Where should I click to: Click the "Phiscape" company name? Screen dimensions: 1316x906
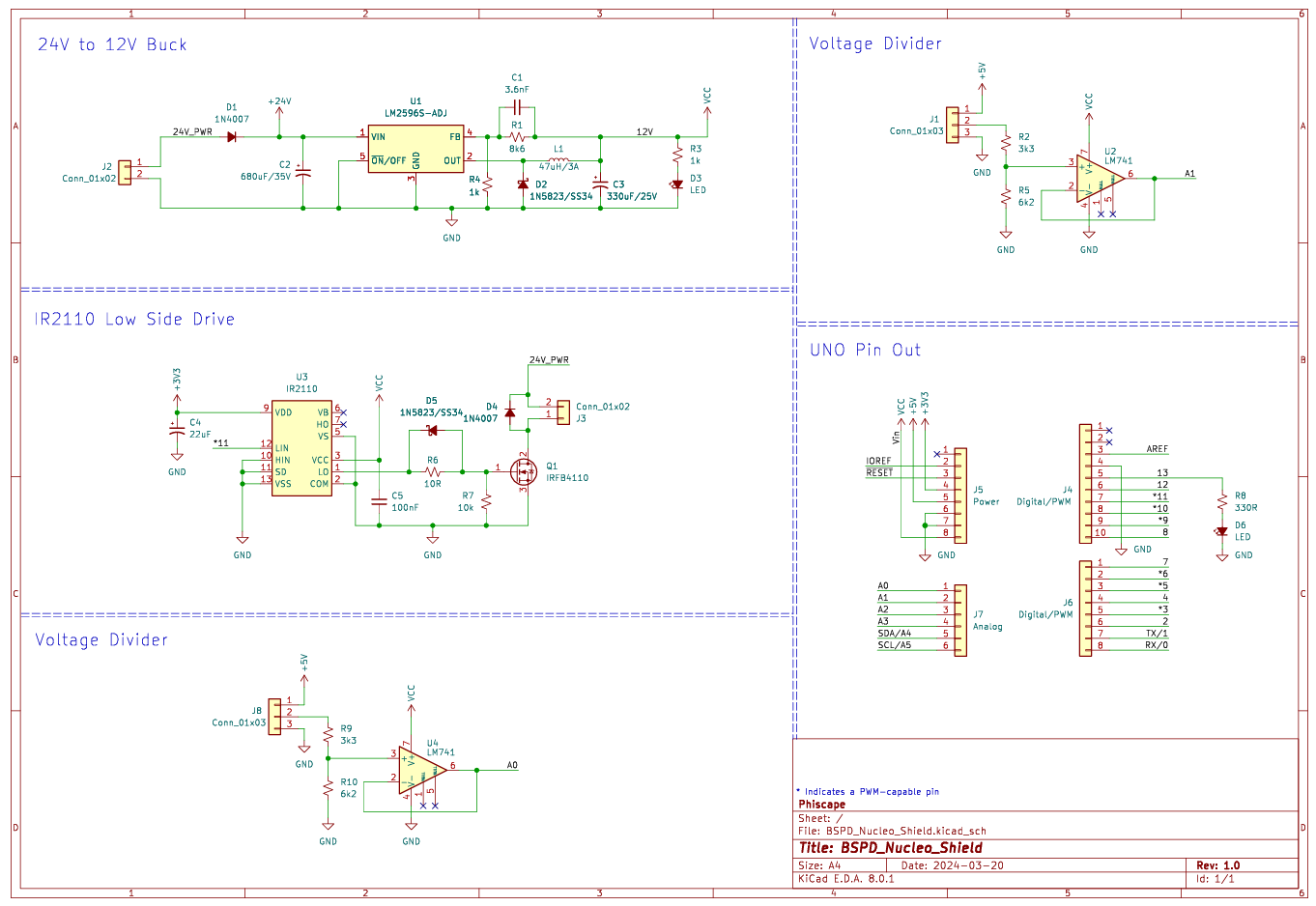(821, 804)
